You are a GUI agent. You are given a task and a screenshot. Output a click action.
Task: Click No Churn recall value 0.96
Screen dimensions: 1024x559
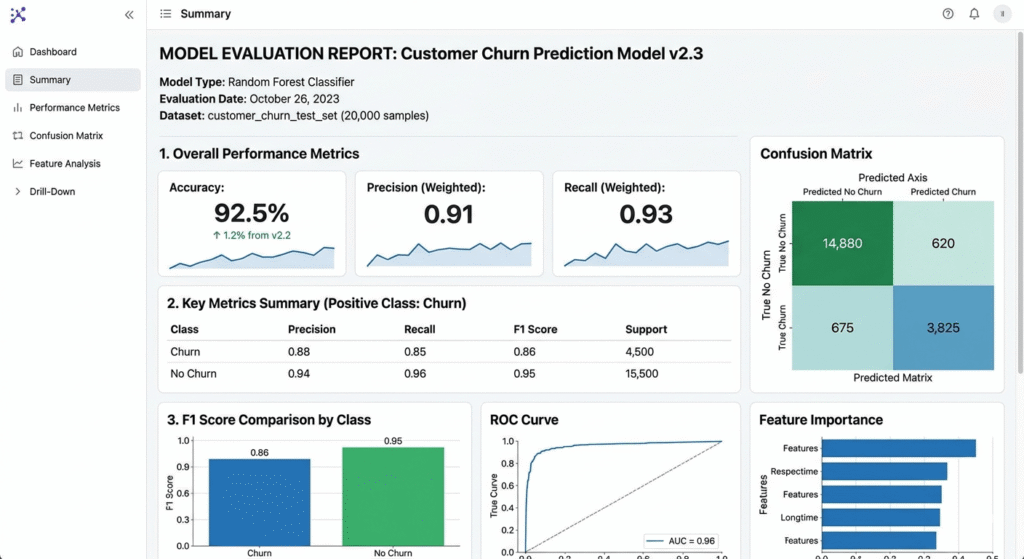(x=415, y=374)
